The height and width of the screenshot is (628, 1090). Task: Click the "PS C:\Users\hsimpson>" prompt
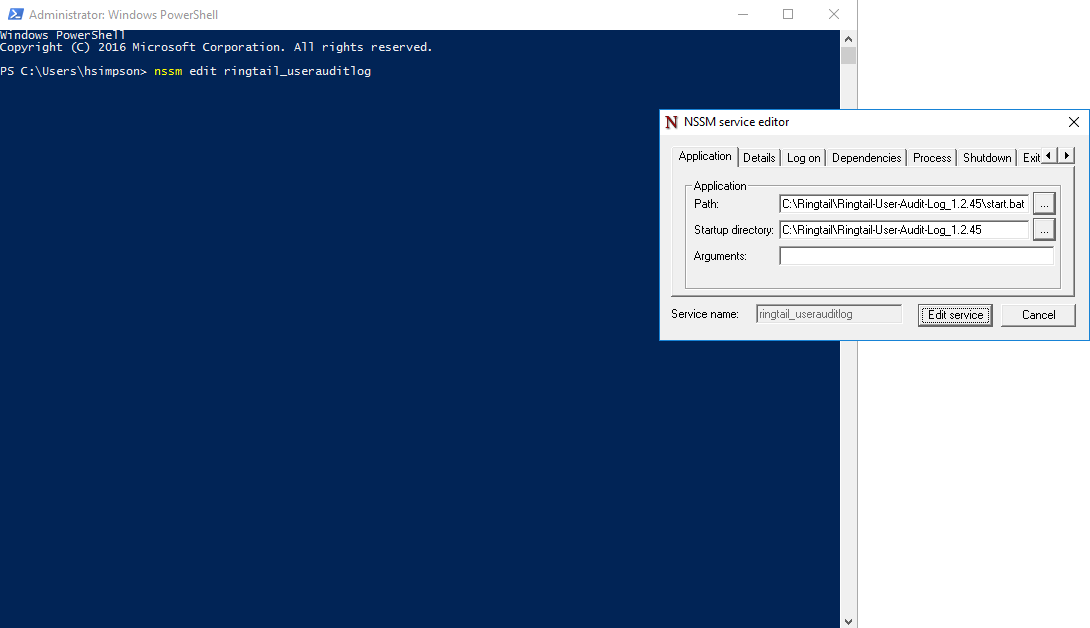[x=74, y=71]
